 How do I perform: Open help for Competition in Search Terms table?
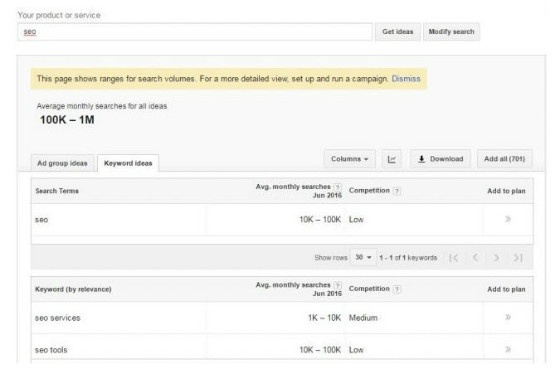point(396,191)
